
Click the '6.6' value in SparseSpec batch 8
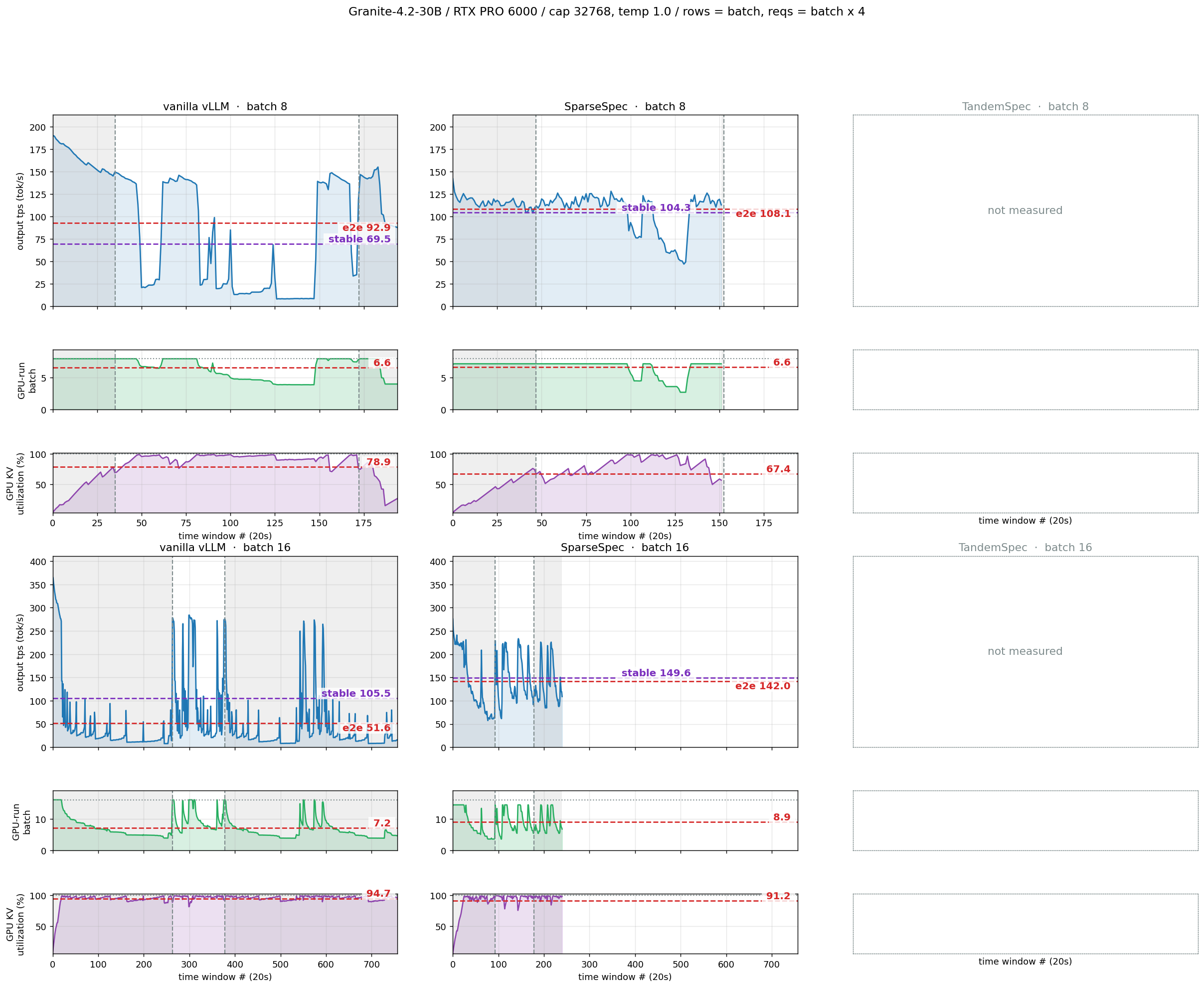[x=781, y=363]
